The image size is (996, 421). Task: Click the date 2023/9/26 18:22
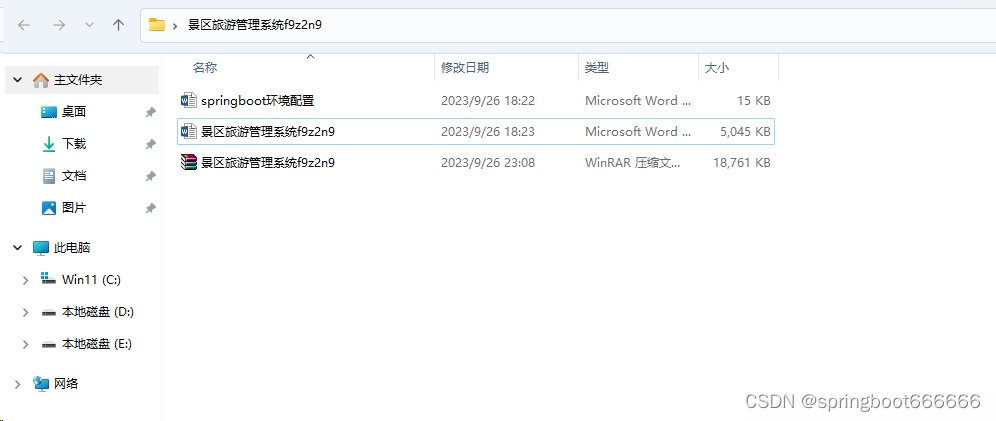pos(488,100)
